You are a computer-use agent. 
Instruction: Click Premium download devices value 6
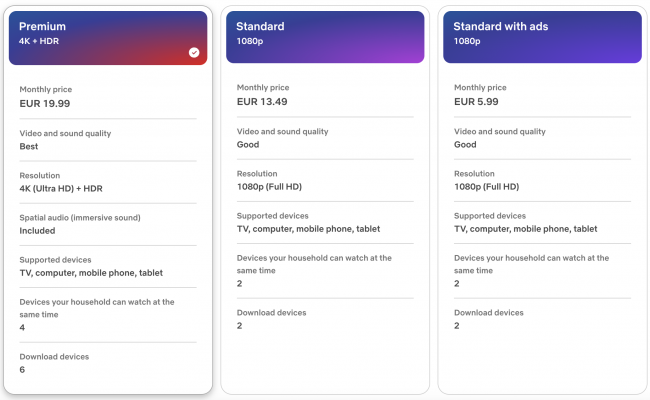22,370
